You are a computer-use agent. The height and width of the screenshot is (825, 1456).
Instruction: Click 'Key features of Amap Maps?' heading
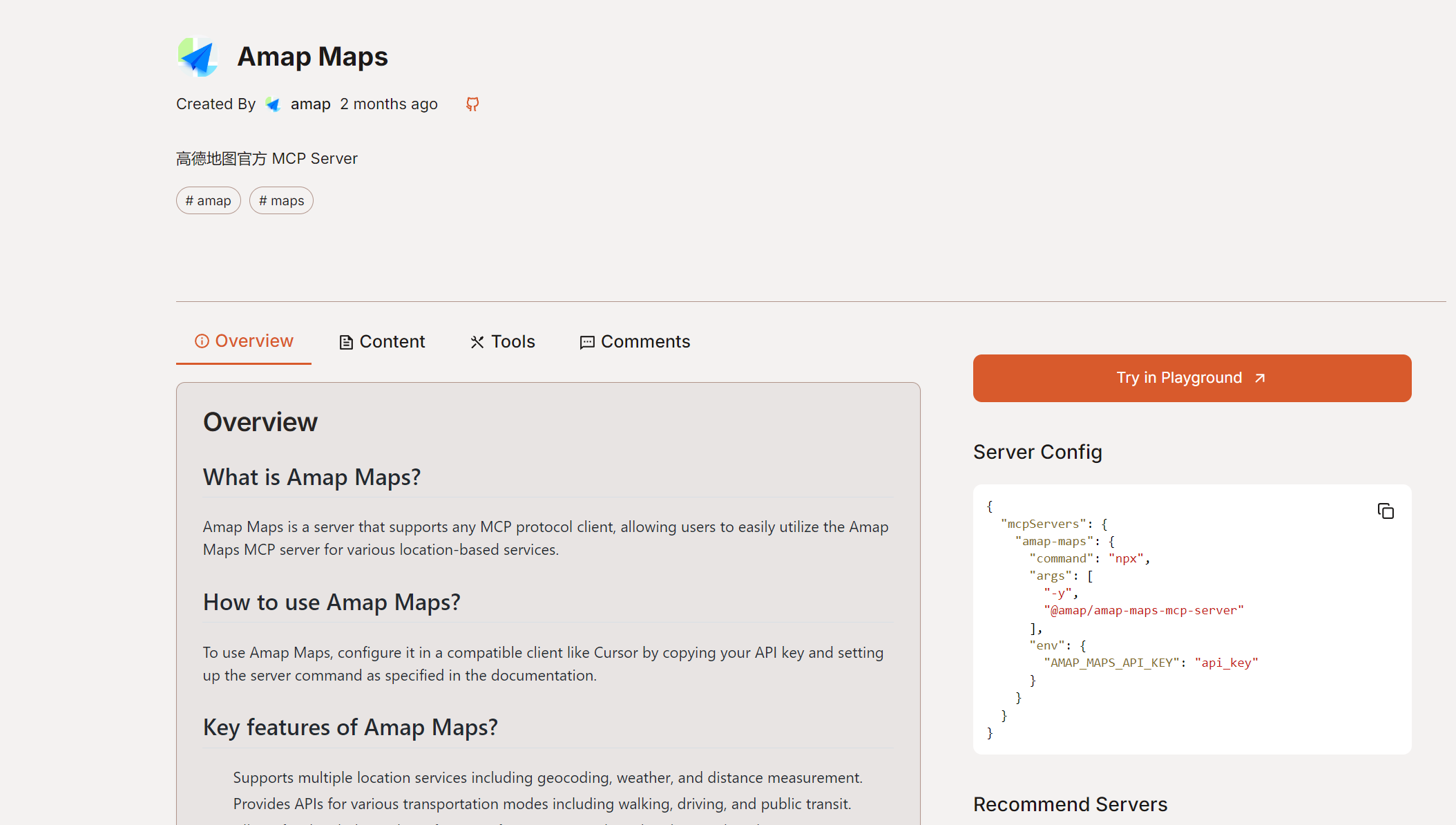pyautogui.click(x=350, y=728)
